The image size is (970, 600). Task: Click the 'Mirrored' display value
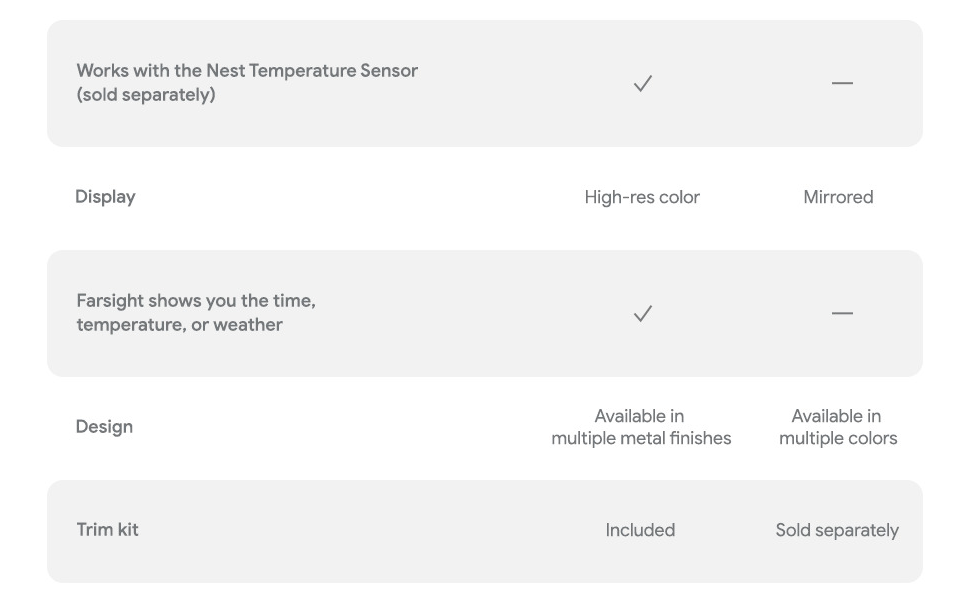[838, 198]
